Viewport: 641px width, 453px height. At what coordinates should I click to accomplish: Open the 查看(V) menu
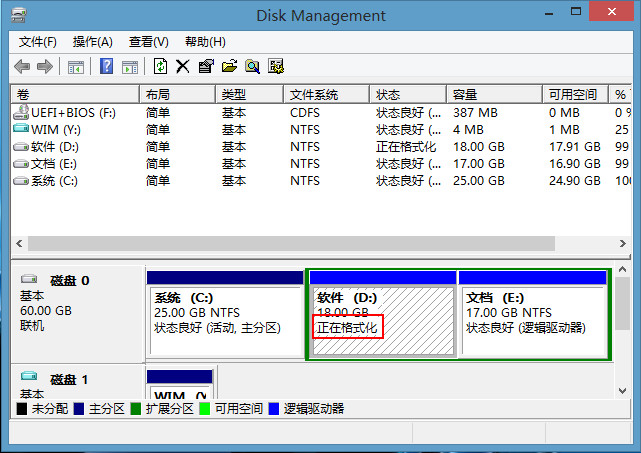(148, 42)
